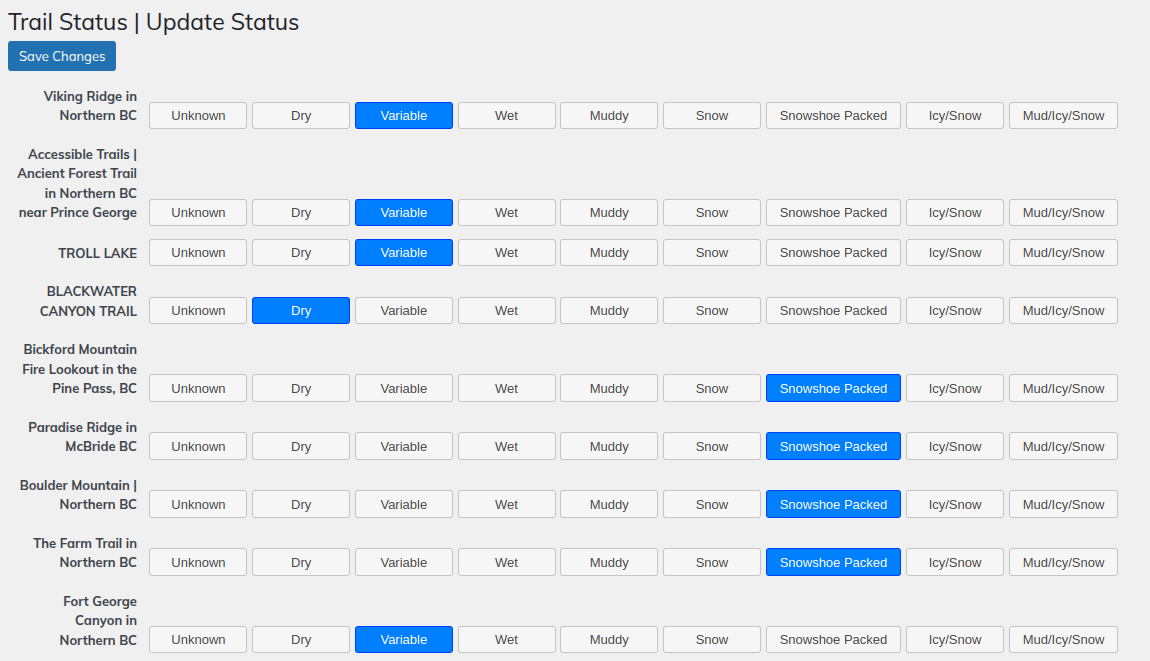The height and width of the screenshot is (661, 1150).
Task: Set Ancient Forest Trail to Snow
Action: coord(711,213)
